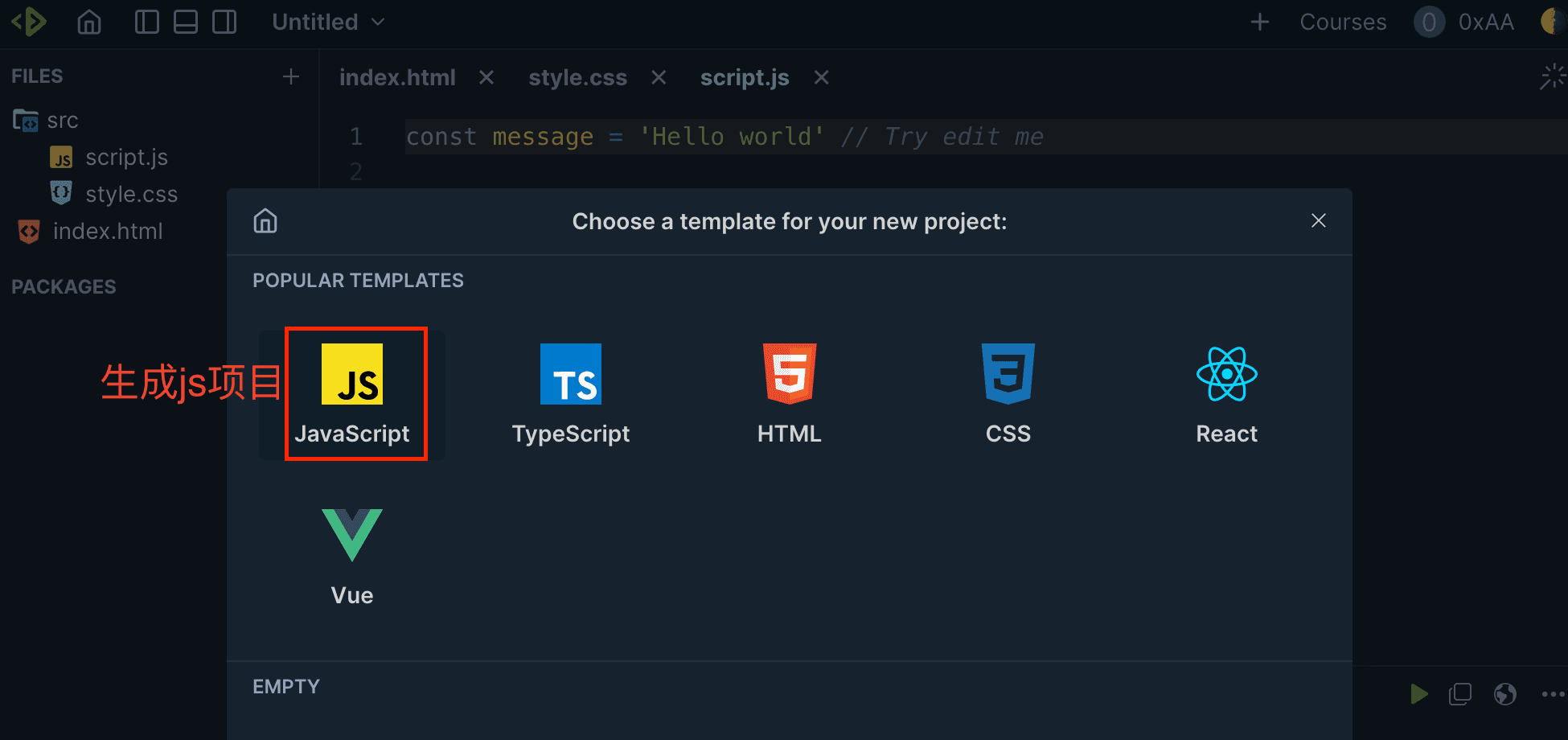Open the Untitled project dropdown

(328, 22)
